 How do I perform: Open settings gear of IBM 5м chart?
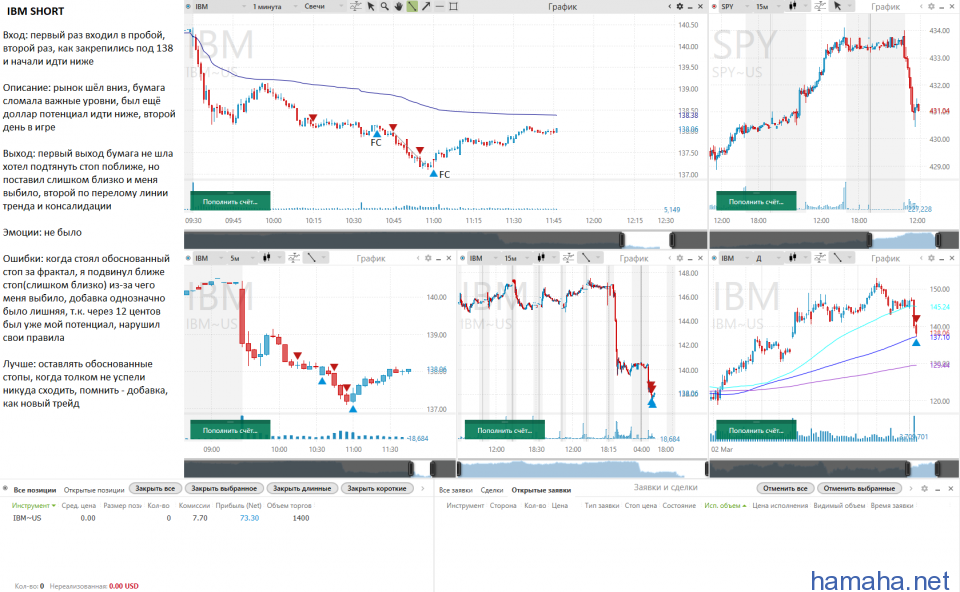(428, 258)
